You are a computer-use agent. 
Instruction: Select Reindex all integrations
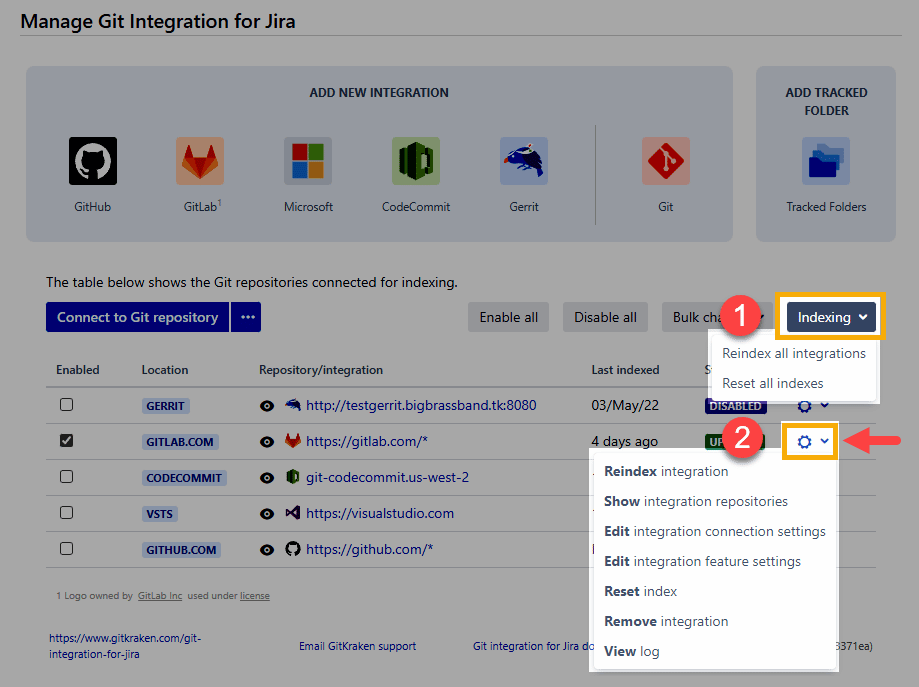tap(794, 353)
